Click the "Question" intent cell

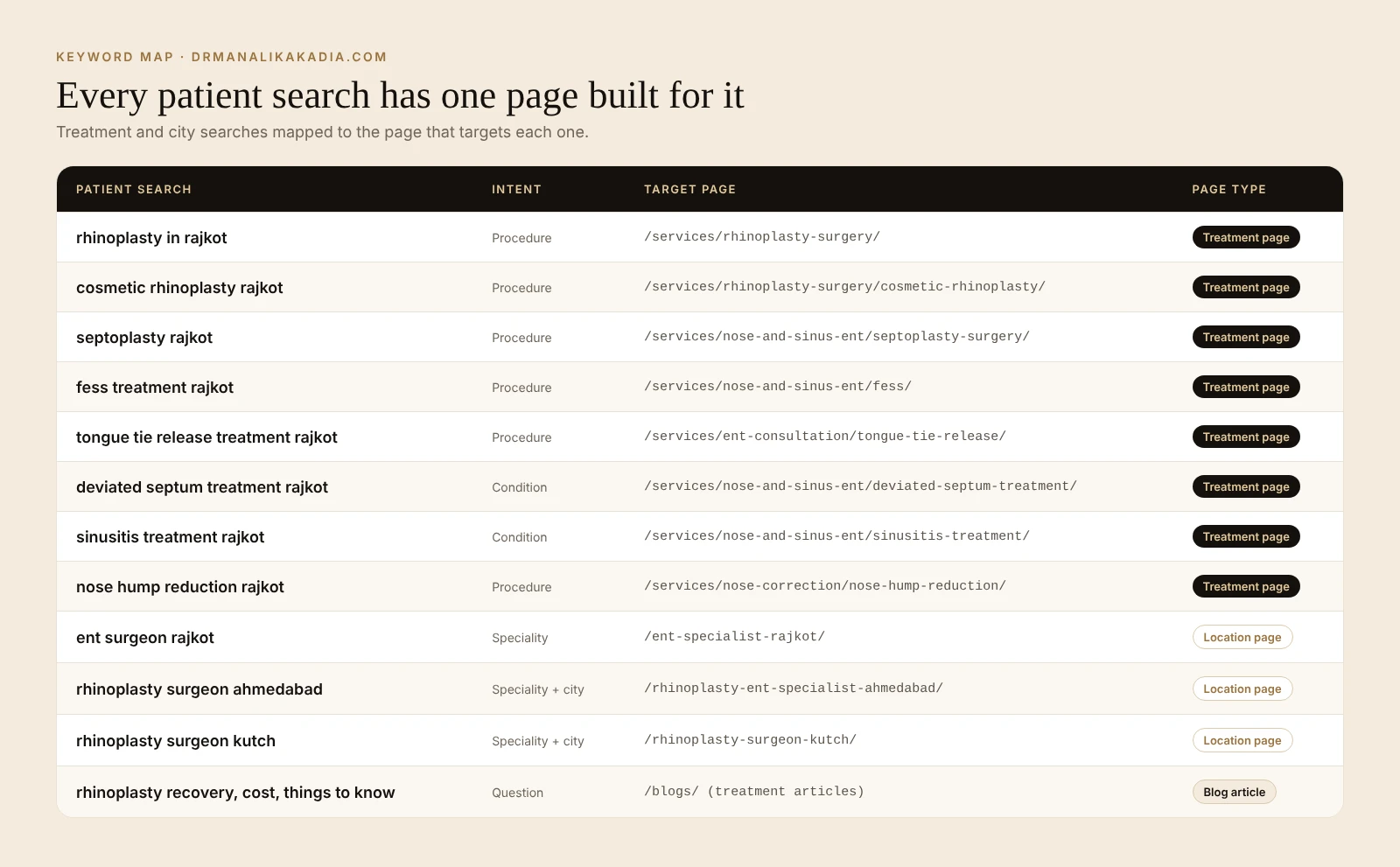coord(517,793)
